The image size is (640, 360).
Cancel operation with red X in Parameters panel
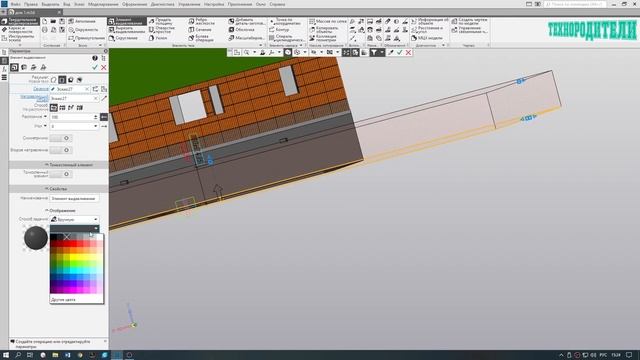coord(104,67)
